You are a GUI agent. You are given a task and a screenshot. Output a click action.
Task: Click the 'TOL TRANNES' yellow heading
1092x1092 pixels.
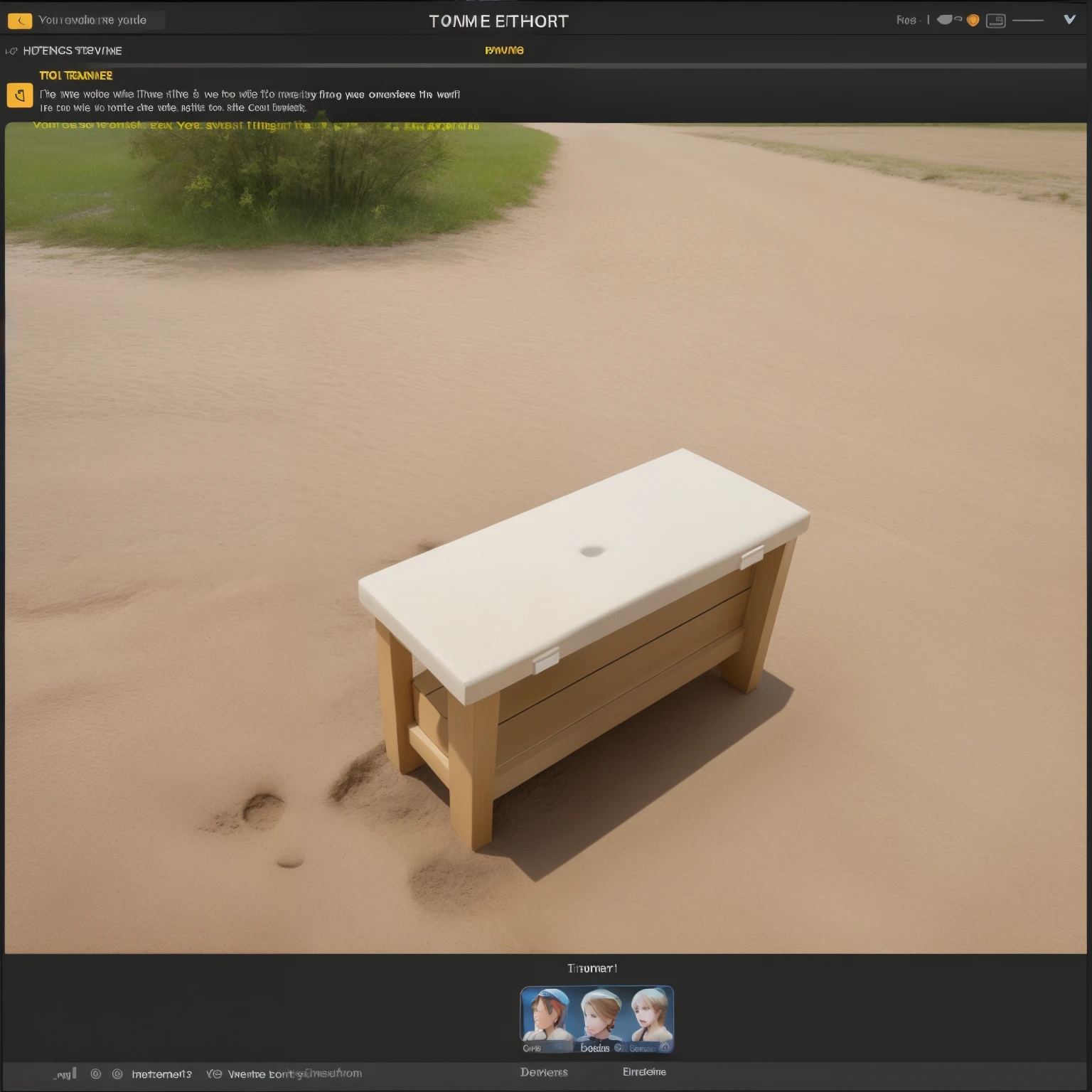76,75
